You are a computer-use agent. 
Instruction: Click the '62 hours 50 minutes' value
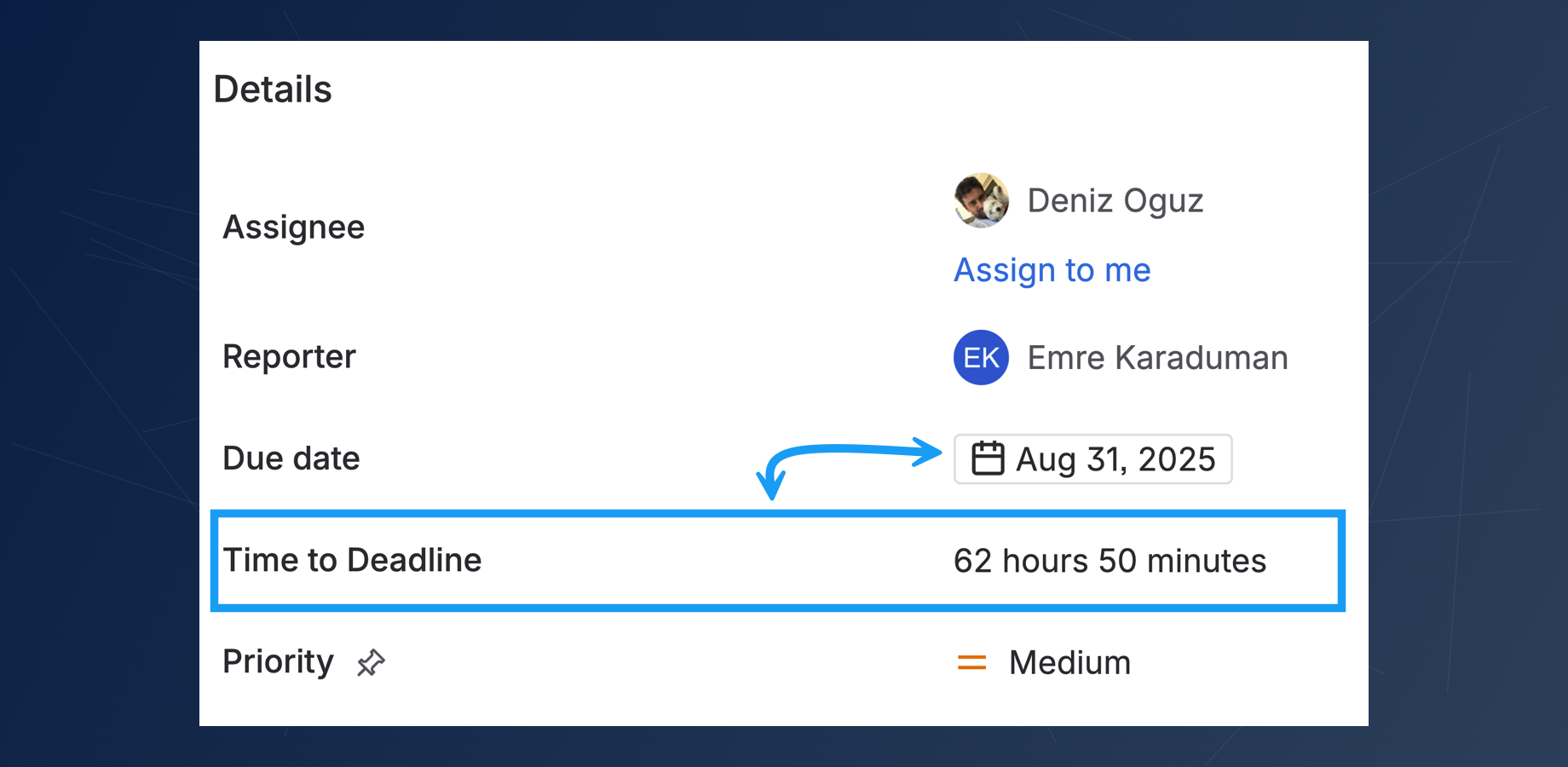click(1110, 561)
